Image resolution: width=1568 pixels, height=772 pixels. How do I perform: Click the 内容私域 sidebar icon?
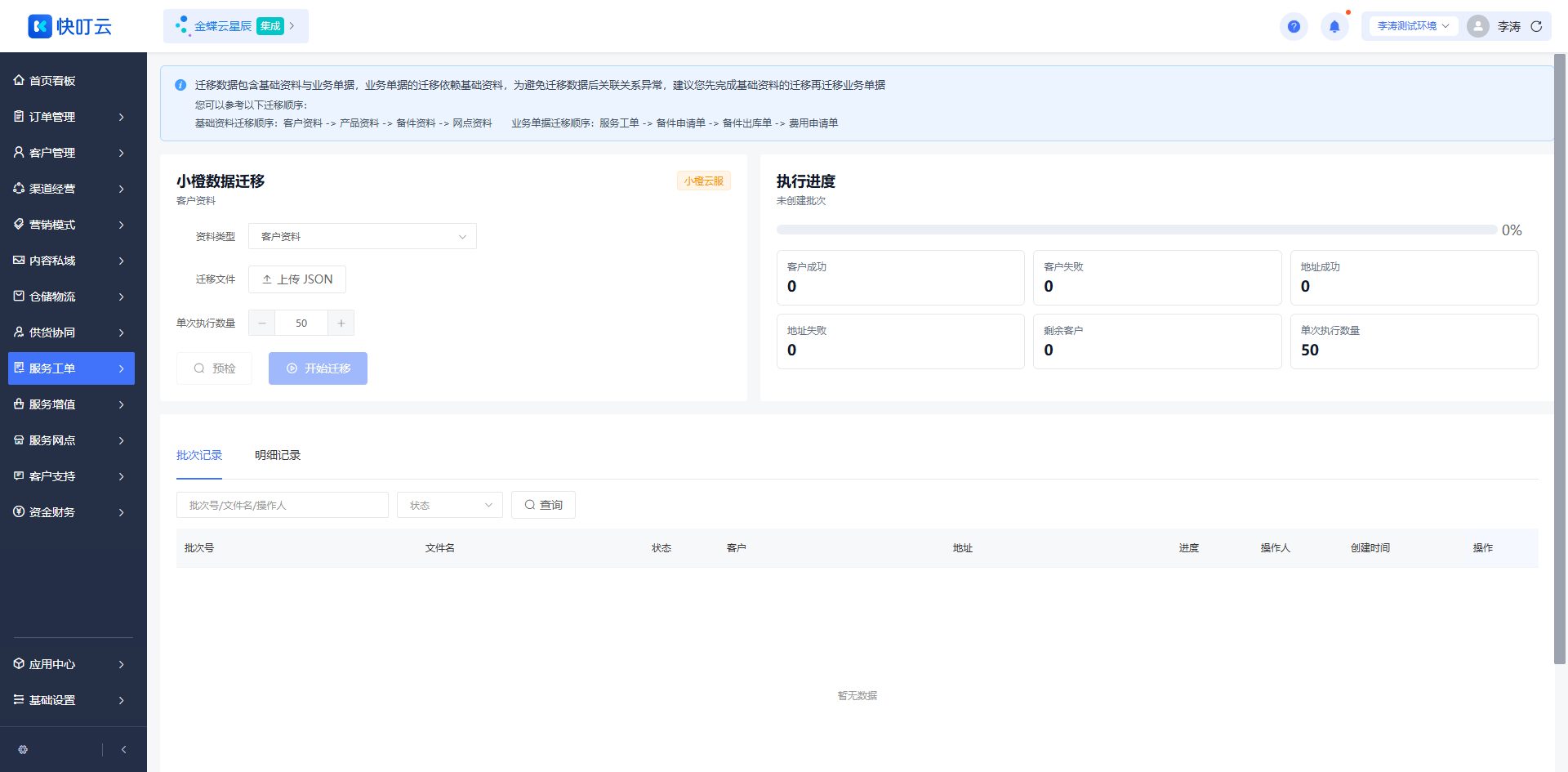tap(19, 260)
